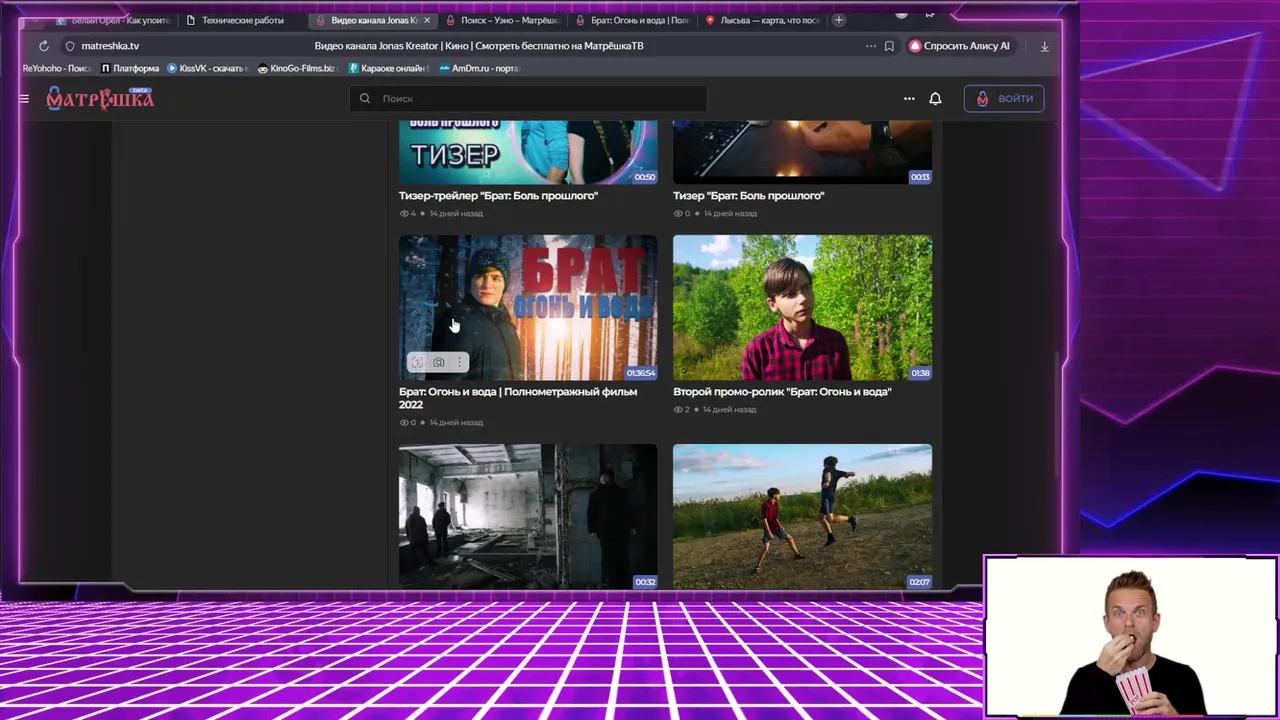Focus the Поиск search field
This screenshot has height=720, width=1280.
point(528,98)
